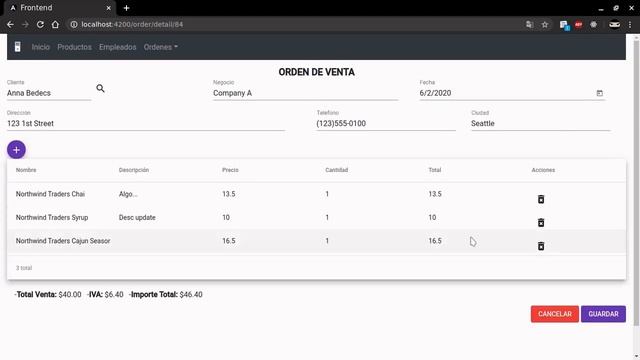Image resolution: width=640 pixels, height=360 pixels.
Task: Click the IVA $6.40 amount
Action: click(114, 294)
